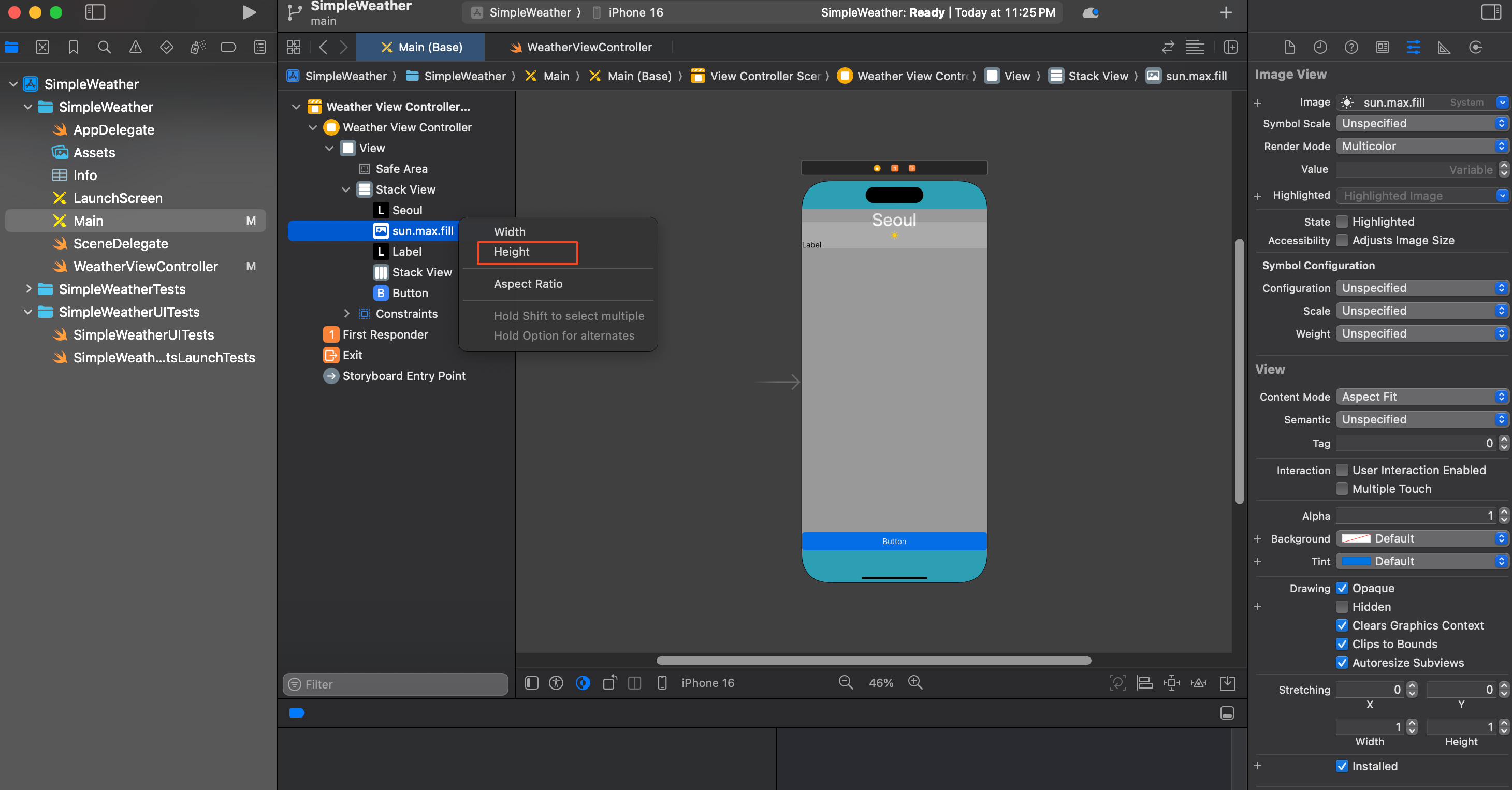Viewport: 1512px width, 790px height.
Task: Click the outline Filter field
Action: 396,684
